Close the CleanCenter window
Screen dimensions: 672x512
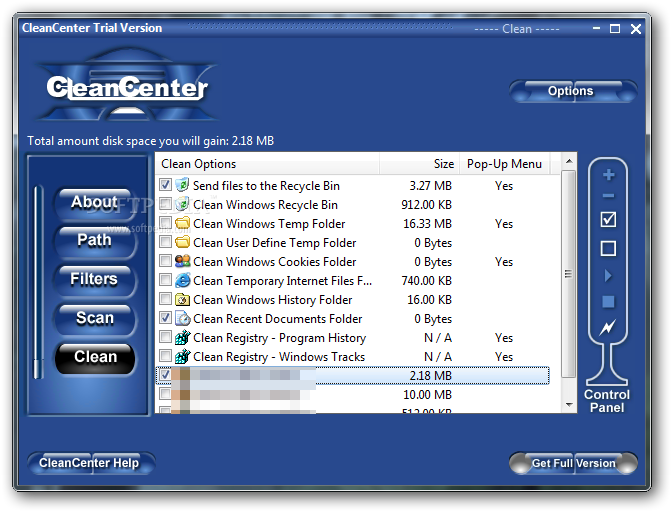pos(636,29)
